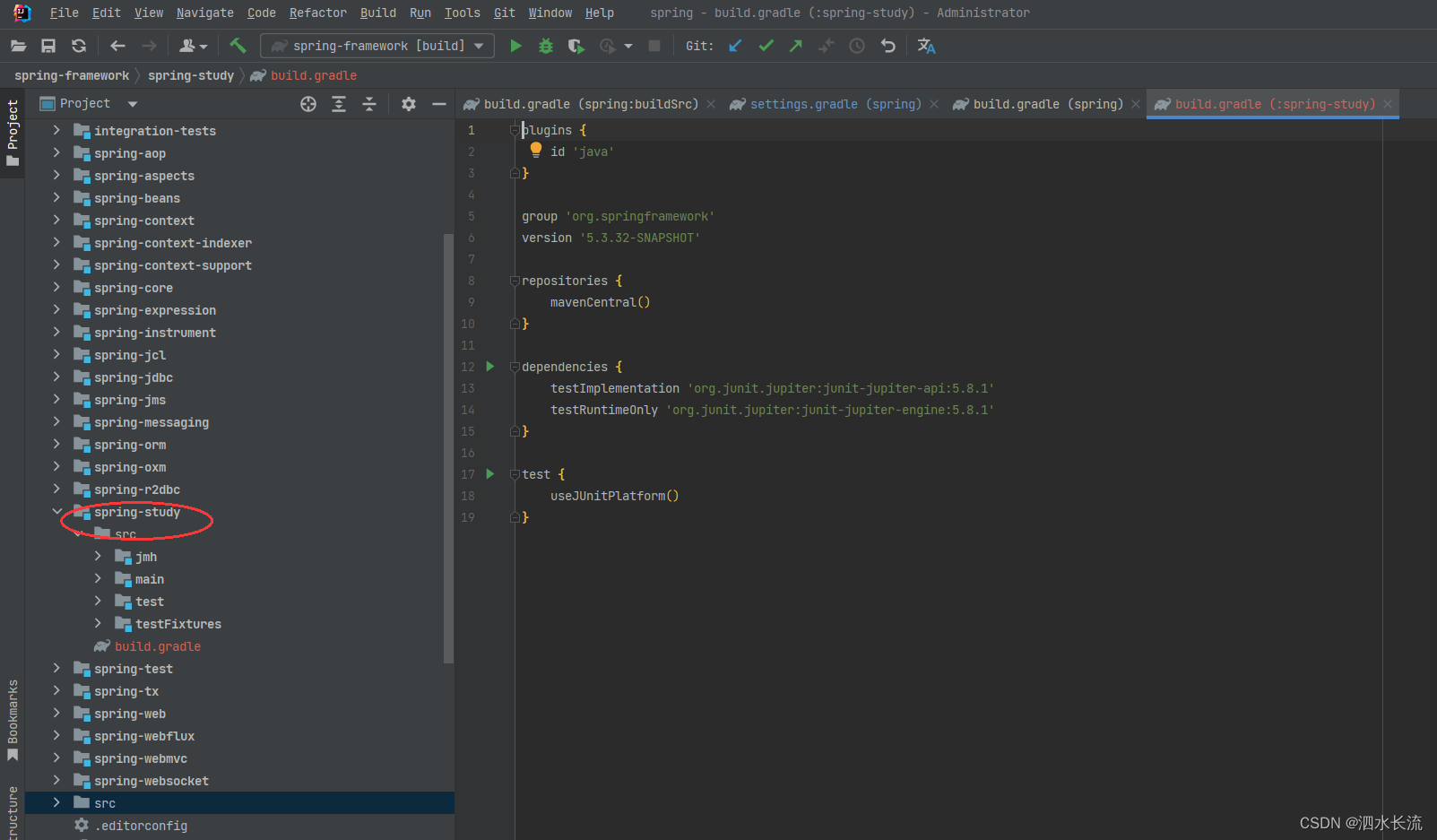1437x840 pixels.
Task: Select the spring-beans module row
Action: (x=239, y=198)
